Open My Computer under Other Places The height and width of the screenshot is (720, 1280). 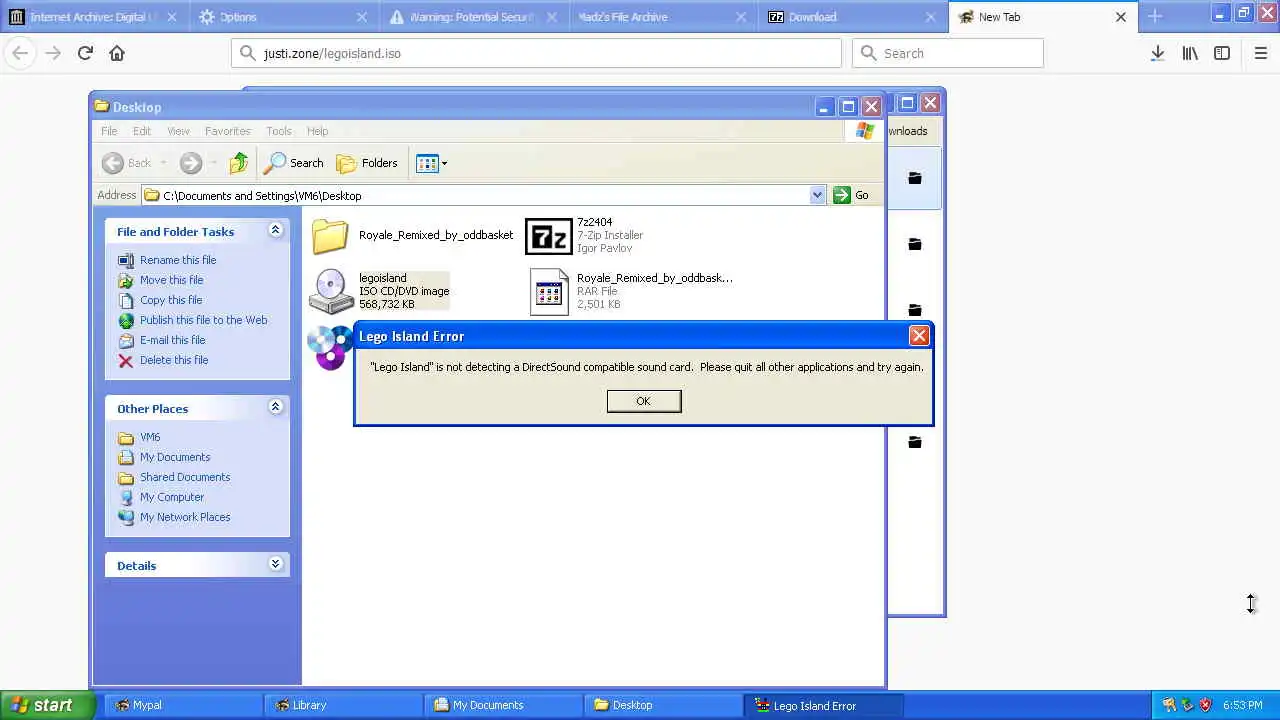[172, 497]
